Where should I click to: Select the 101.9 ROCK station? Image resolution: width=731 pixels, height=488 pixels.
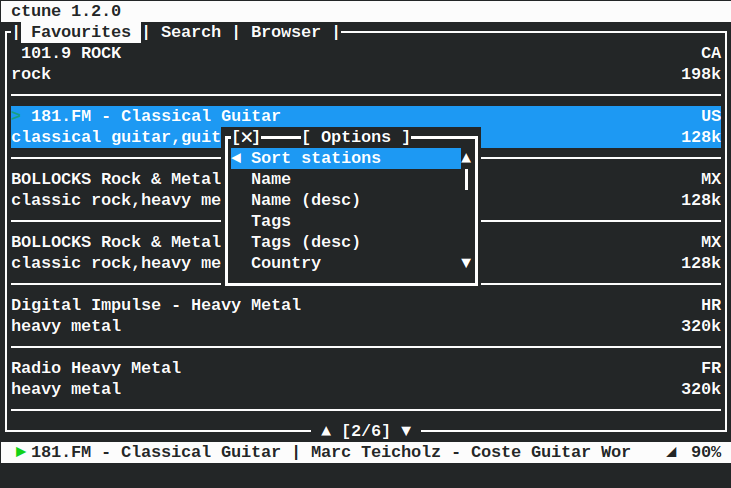[x=366, y=63]
